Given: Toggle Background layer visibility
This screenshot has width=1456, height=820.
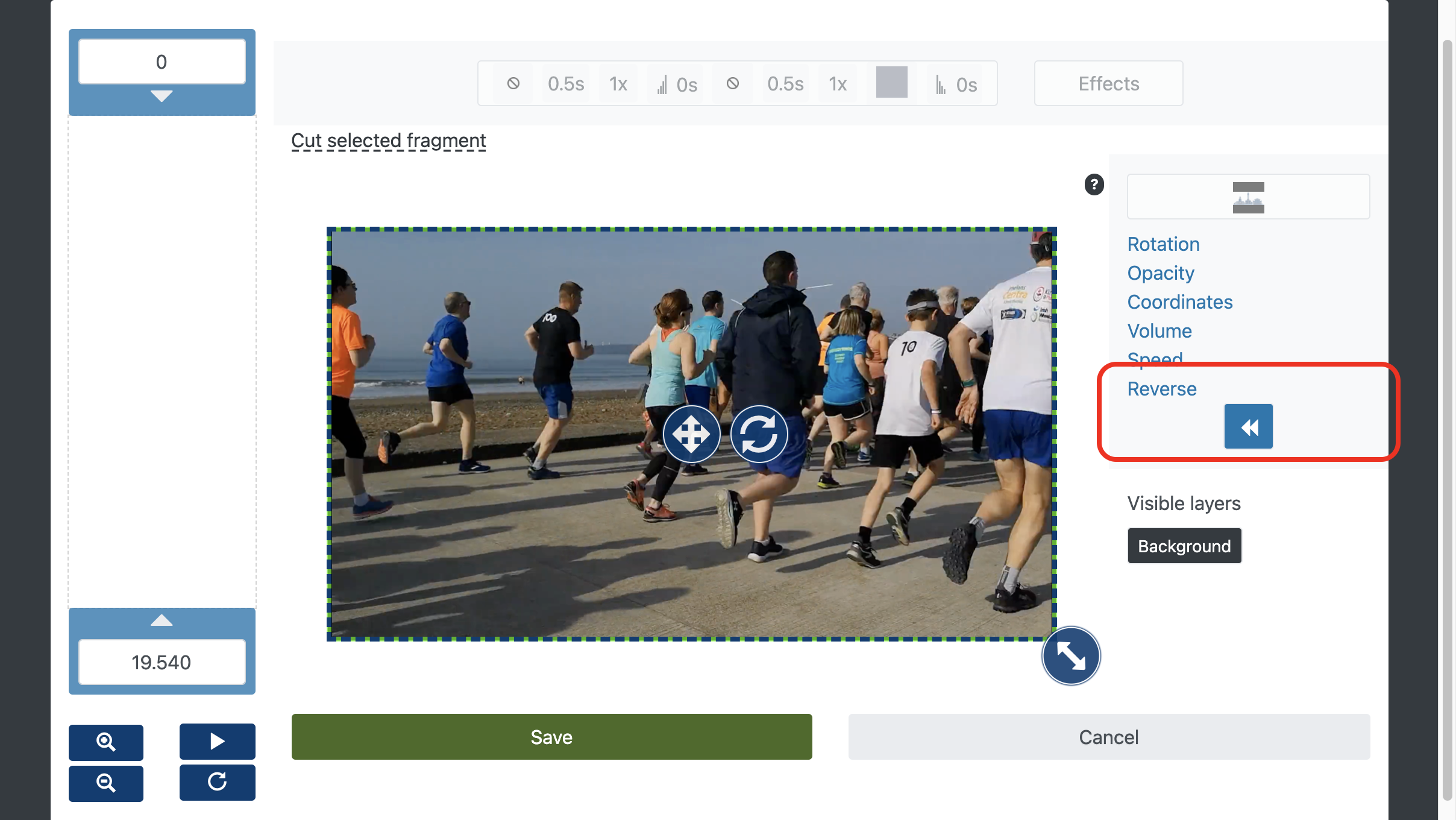Looking at the screenshot, I should [1184, 546].
